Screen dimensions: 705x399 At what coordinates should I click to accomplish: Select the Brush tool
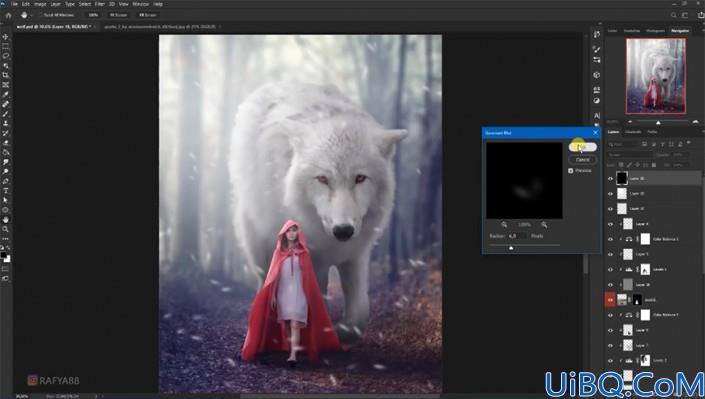pos(5,114)
